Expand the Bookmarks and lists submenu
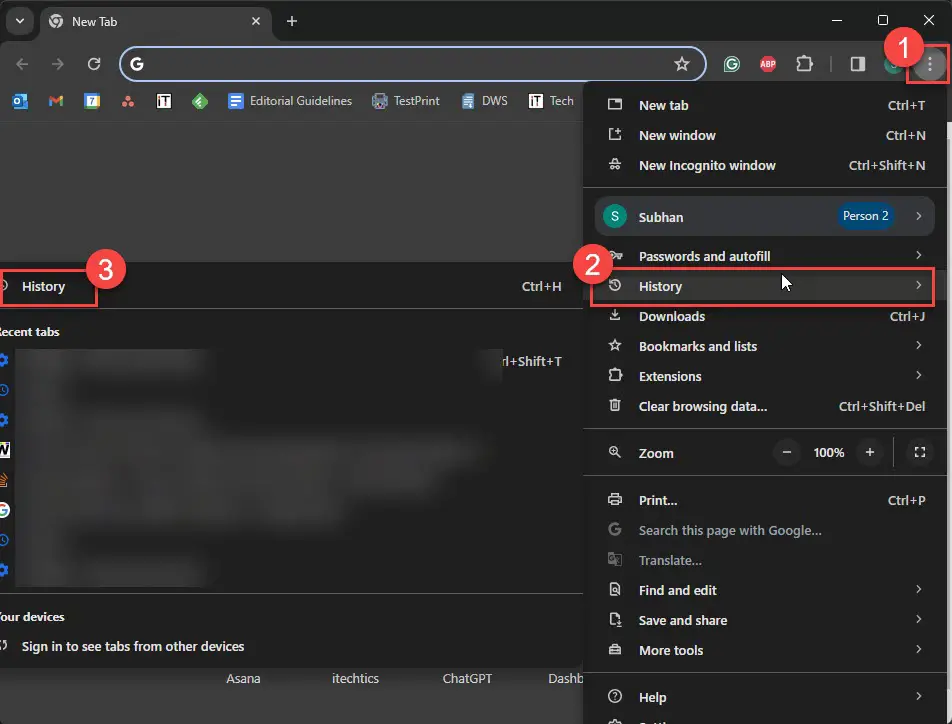Screen dimensions: 952x724 pyautogui.click(x=700, y=346)
